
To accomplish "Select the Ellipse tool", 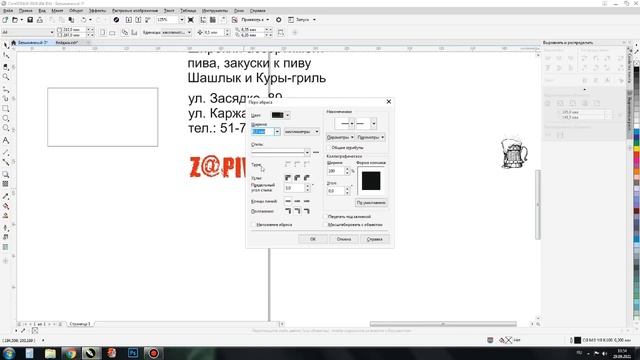I will (6, 118).
